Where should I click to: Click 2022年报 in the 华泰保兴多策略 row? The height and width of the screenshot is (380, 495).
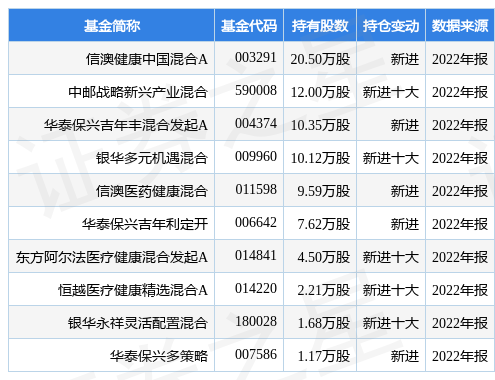[x=460, y=356]
